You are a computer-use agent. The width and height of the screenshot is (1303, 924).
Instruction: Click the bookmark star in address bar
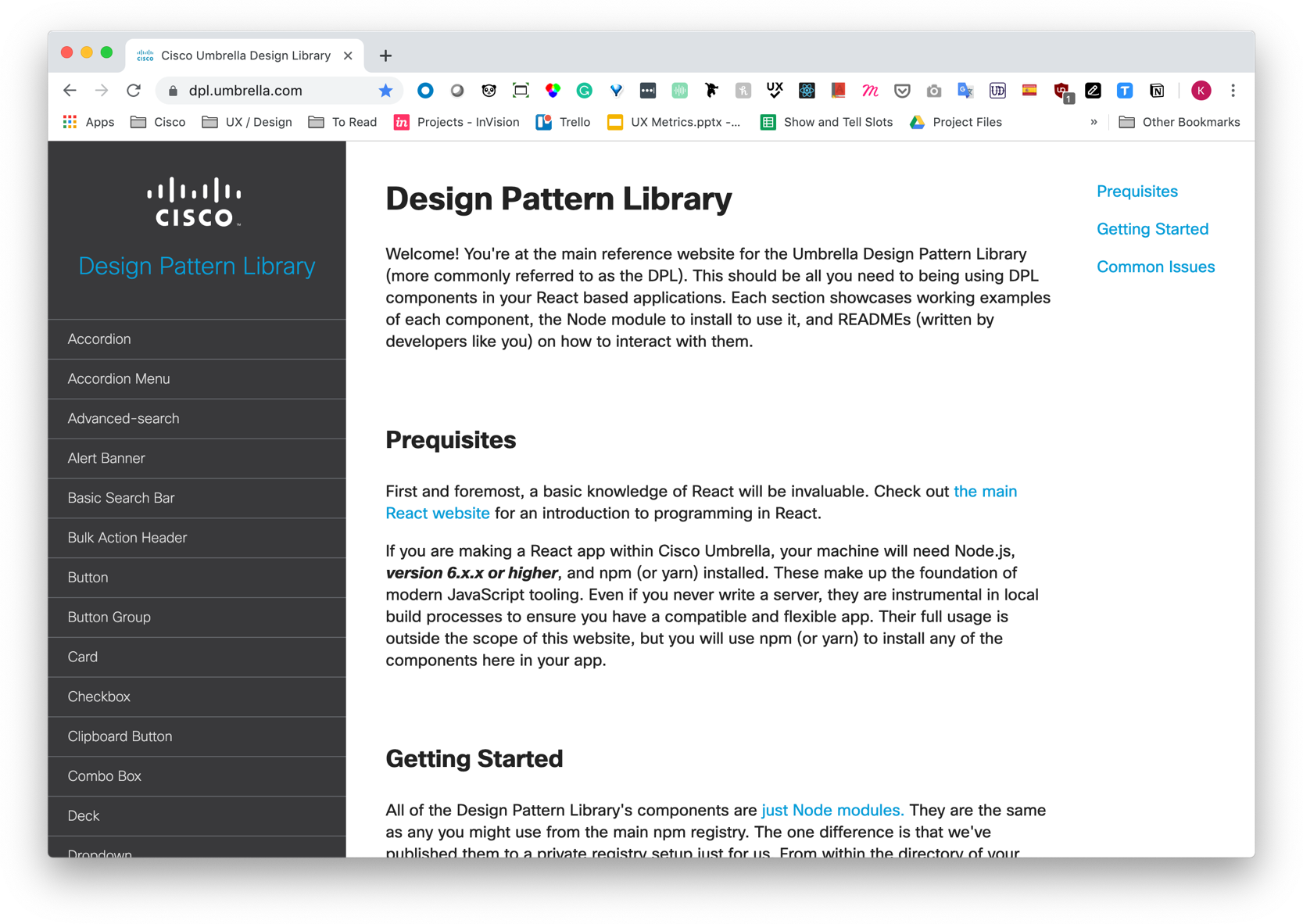coord(385,91)
